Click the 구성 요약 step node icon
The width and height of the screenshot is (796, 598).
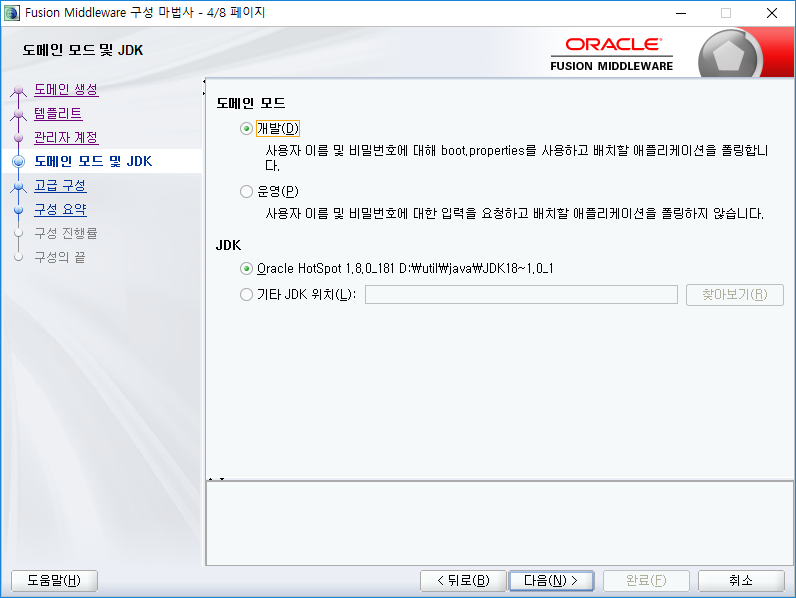pyautogui.click(x=19, y=210)
